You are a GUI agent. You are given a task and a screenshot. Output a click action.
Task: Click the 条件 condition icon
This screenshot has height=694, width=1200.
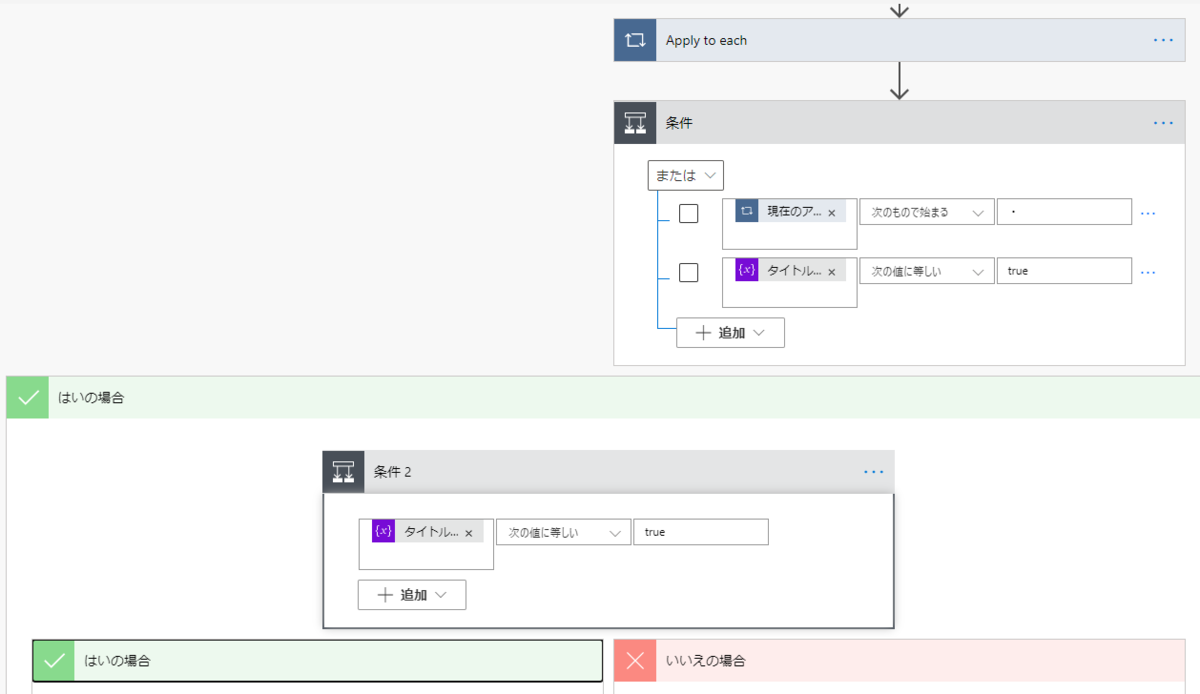[635, 122]
